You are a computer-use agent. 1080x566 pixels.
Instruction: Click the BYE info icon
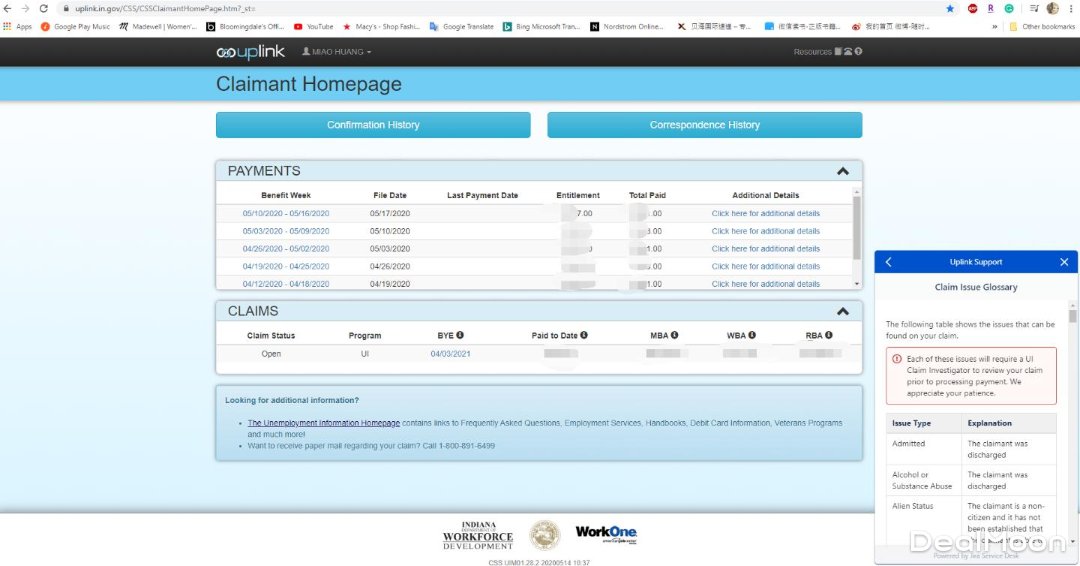[x=460, y=336]
